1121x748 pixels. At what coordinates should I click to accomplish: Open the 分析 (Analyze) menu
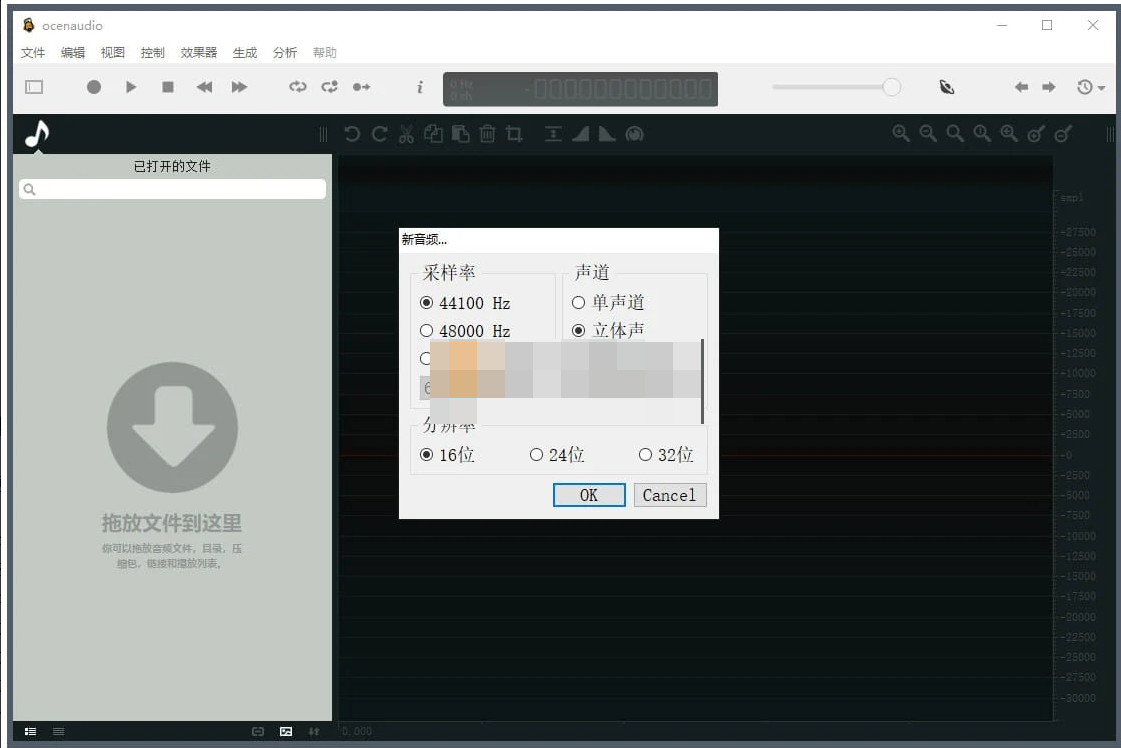coord(284,52)
